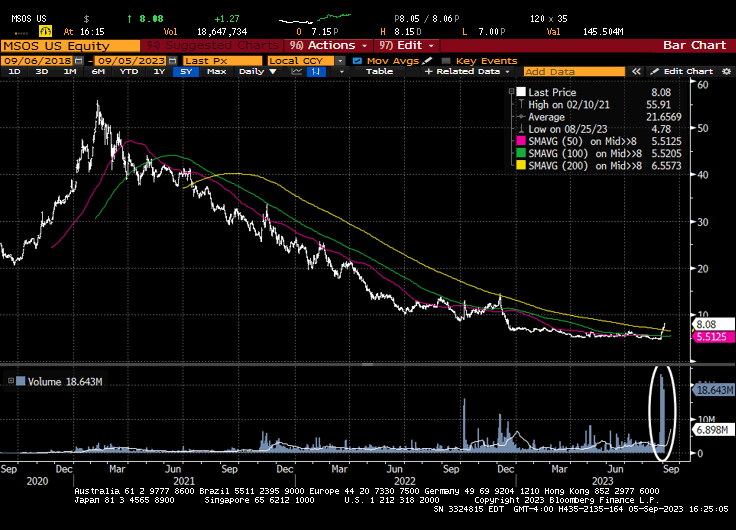736x530 pixels.
Task: Collapse the Volume legend box
Action: (10, 381)
